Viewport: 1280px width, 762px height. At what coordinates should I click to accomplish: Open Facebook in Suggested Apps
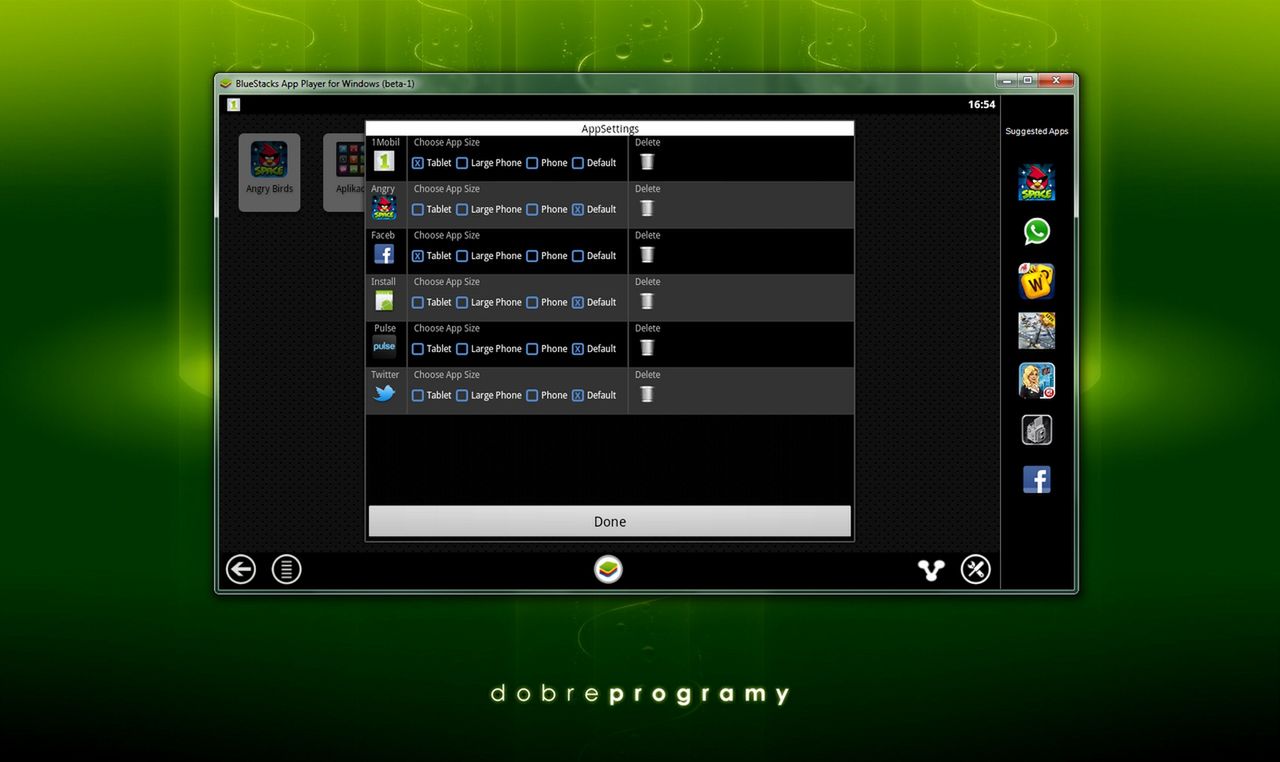[1037, 480]
